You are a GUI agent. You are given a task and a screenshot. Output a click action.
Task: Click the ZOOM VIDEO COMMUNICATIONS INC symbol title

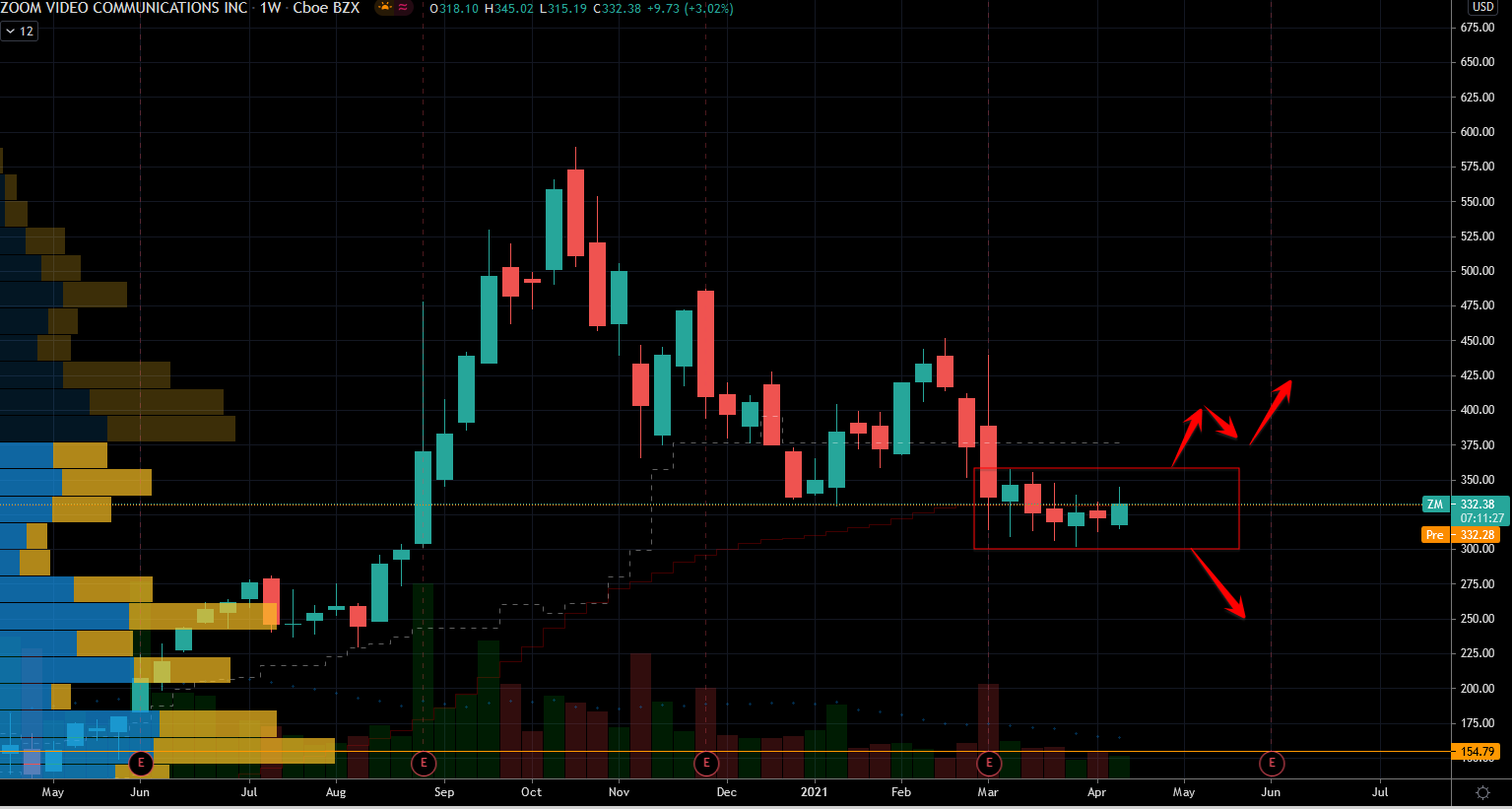(124, 8)
